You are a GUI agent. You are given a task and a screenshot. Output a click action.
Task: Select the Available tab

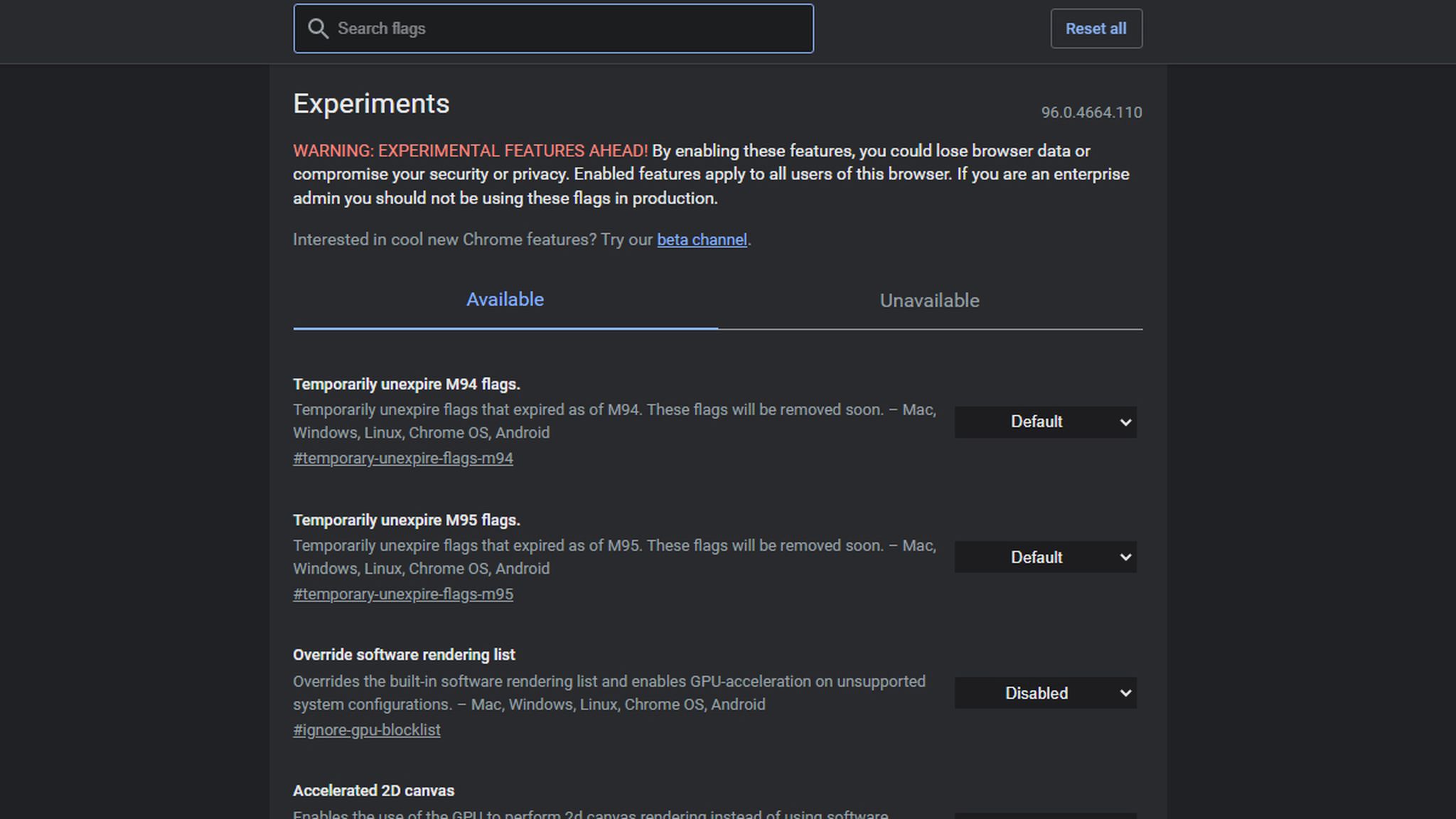(x=505, y=300)
